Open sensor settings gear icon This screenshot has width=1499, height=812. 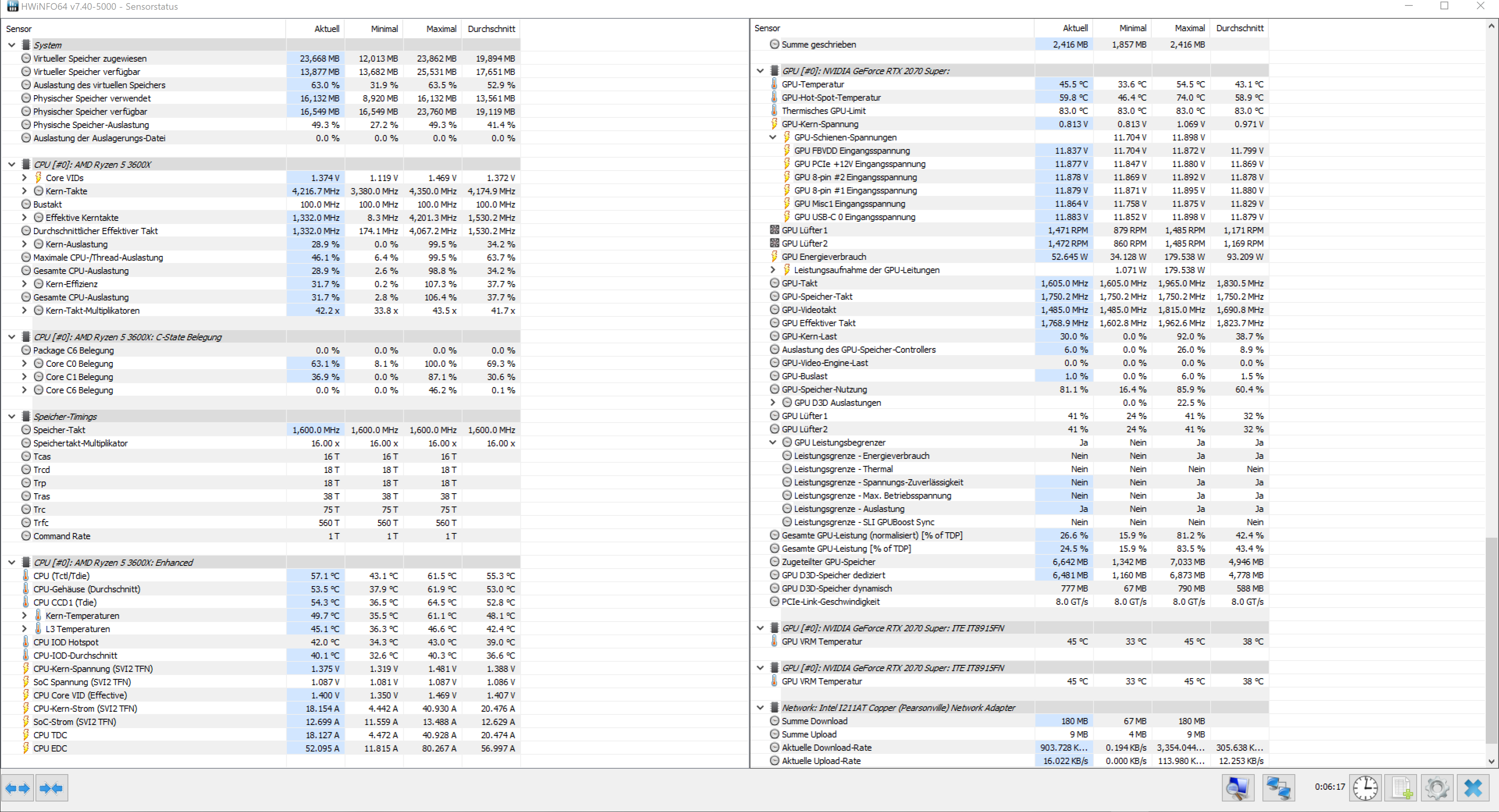1437,788
